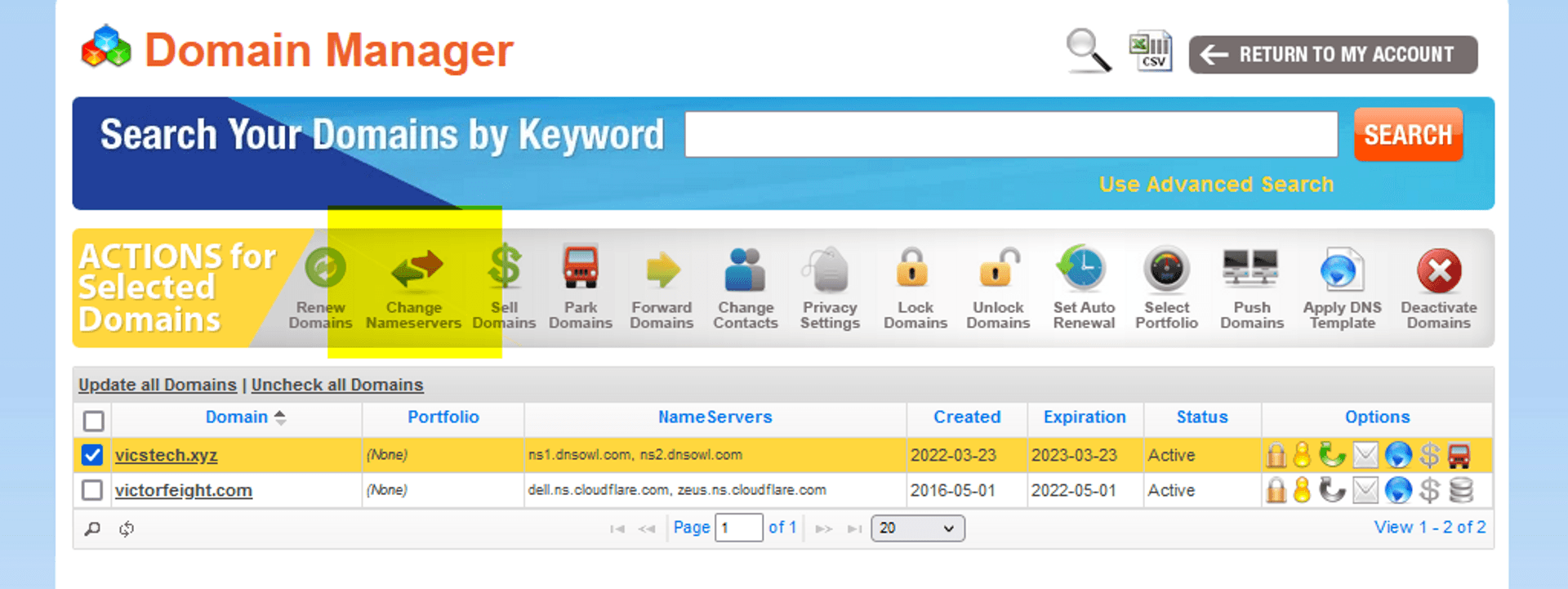This screenshot has height=589, width=1568.
Task: Click the magnifying glass search icon at top
Action: coord(1089,51)
